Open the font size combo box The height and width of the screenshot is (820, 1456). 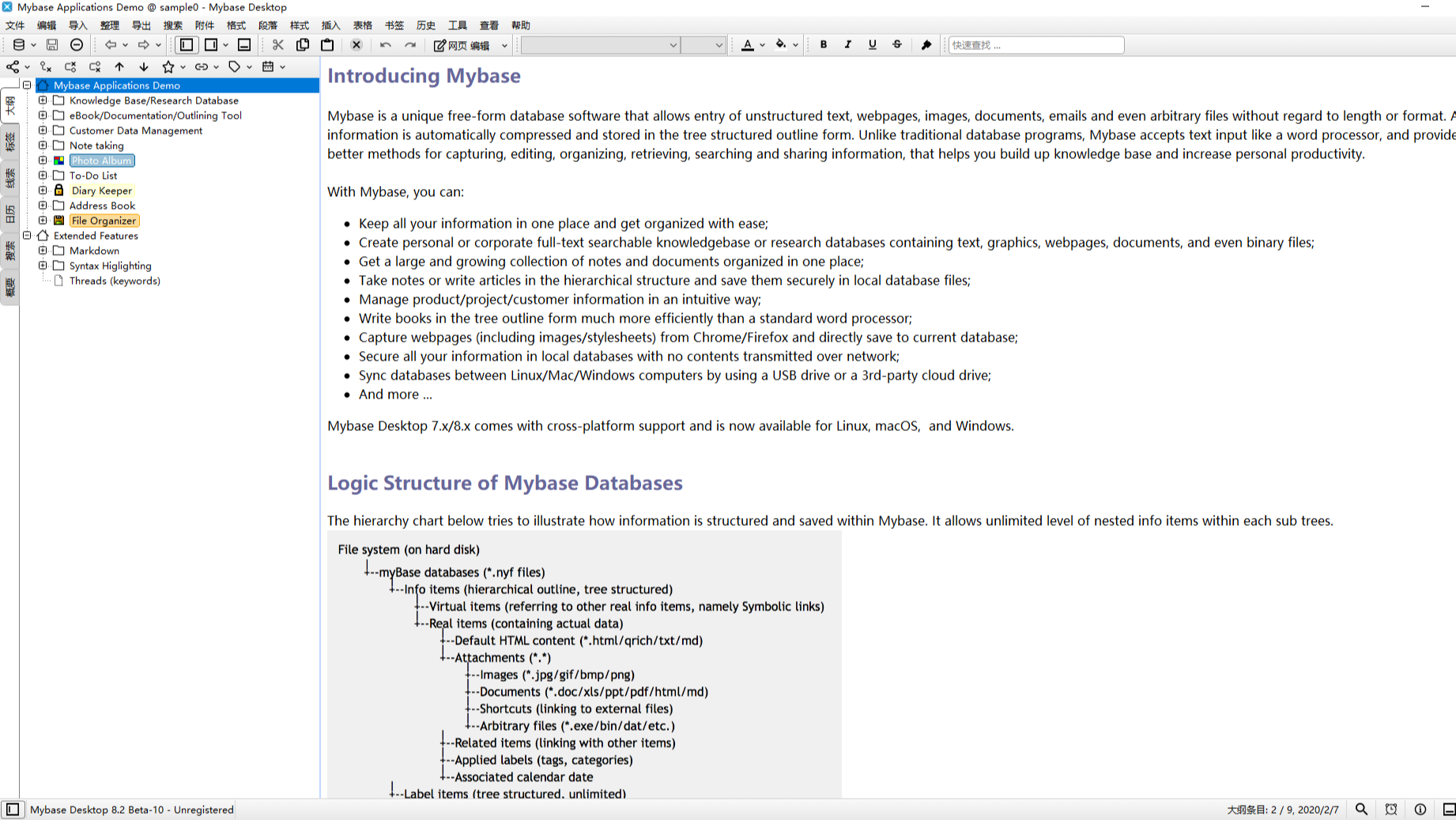point(703,45)
